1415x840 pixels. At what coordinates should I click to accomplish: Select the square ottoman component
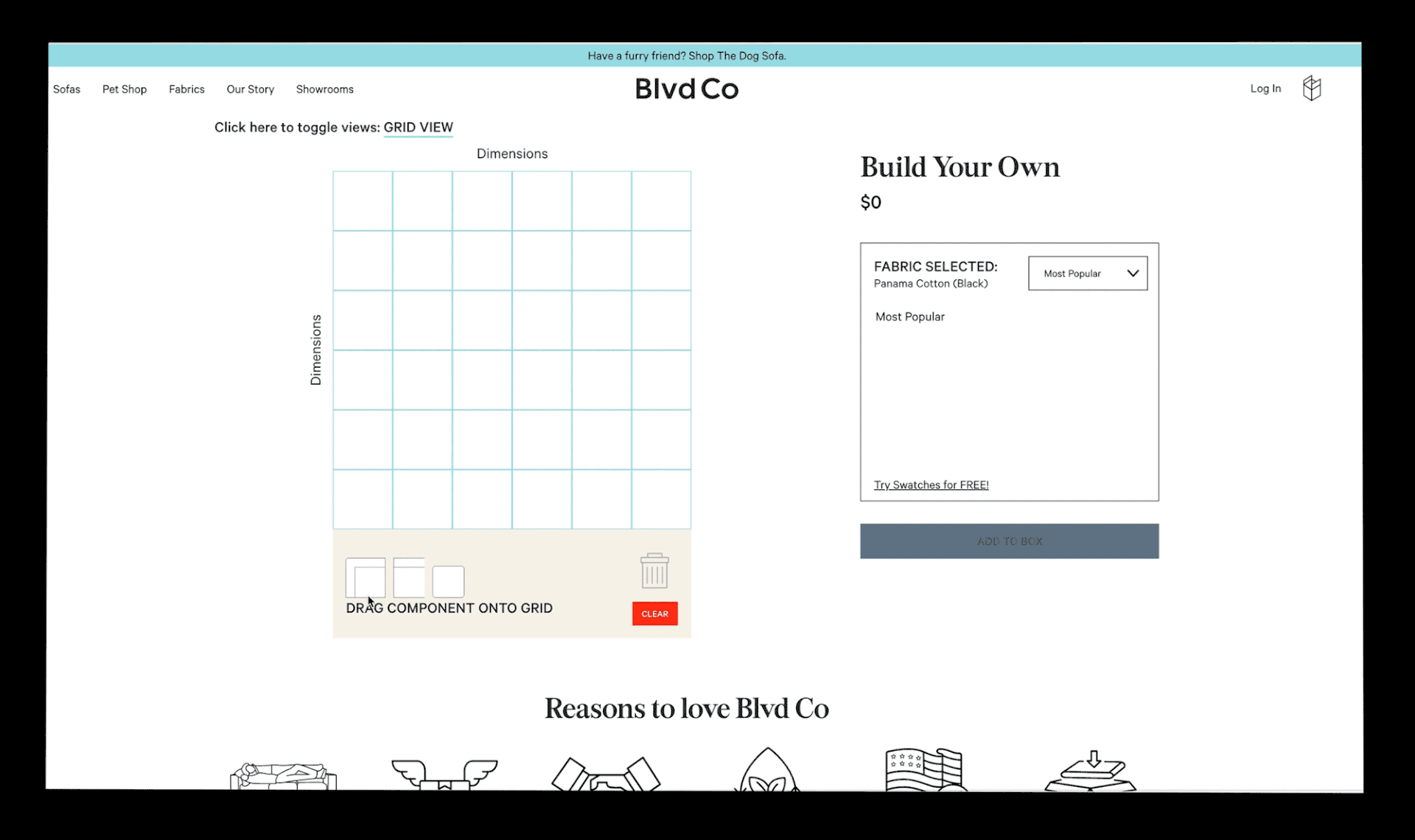pos(448,581)
